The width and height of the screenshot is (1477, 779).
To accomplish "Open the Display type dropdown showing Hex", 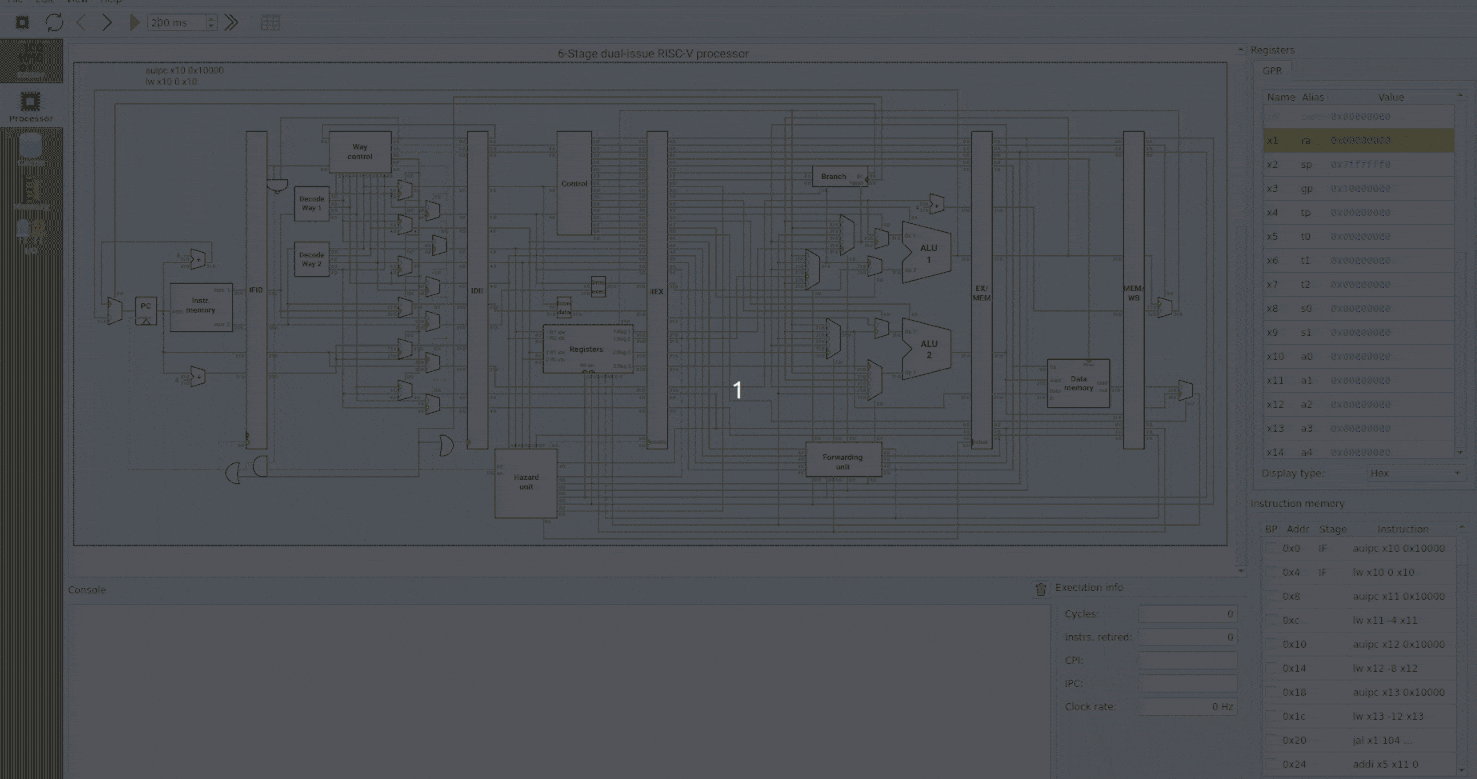I will pyautogui.click(x=1416, y=473).
